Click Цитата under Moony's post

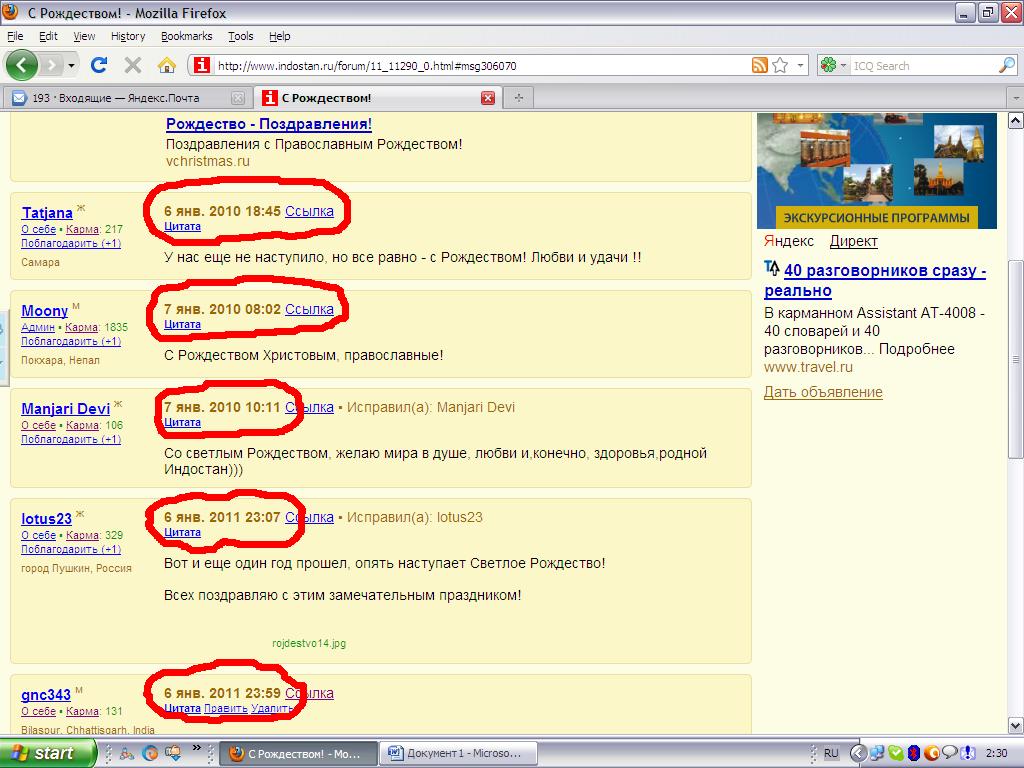pyautogui.click(x=182, y=325)
